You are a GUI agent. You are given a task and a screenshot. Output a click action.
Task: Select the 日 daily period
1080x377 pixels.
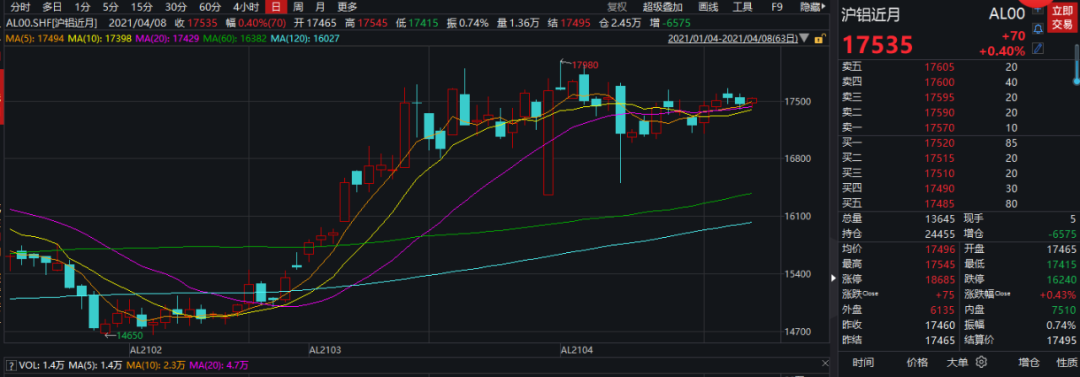pos(276,8)
